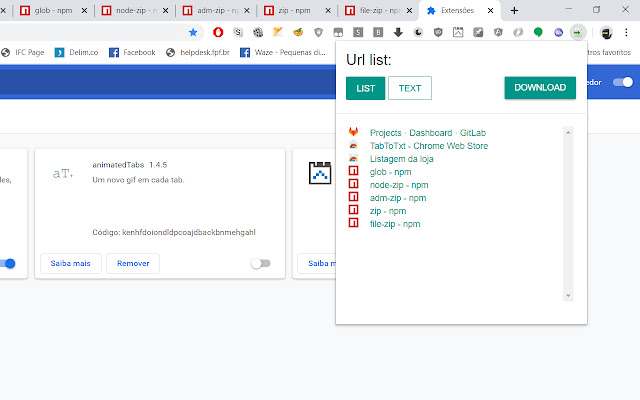This screenshot has width=640, height=400.
Task: Click the pixel castle icon on extension card
Action: (320, 173)
